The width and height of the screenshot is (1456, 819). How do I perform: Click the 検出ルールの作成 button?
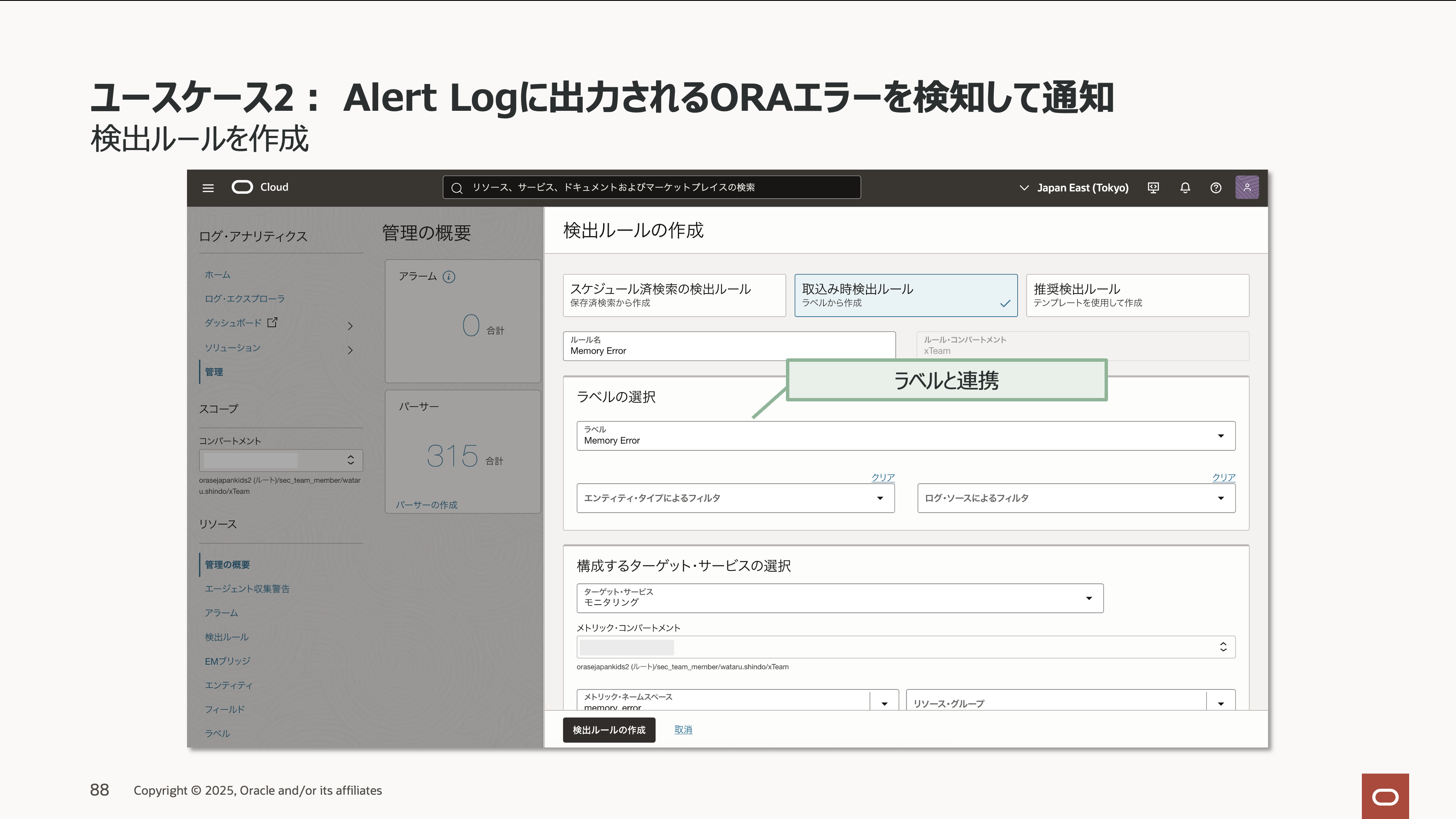click(609, 730)
